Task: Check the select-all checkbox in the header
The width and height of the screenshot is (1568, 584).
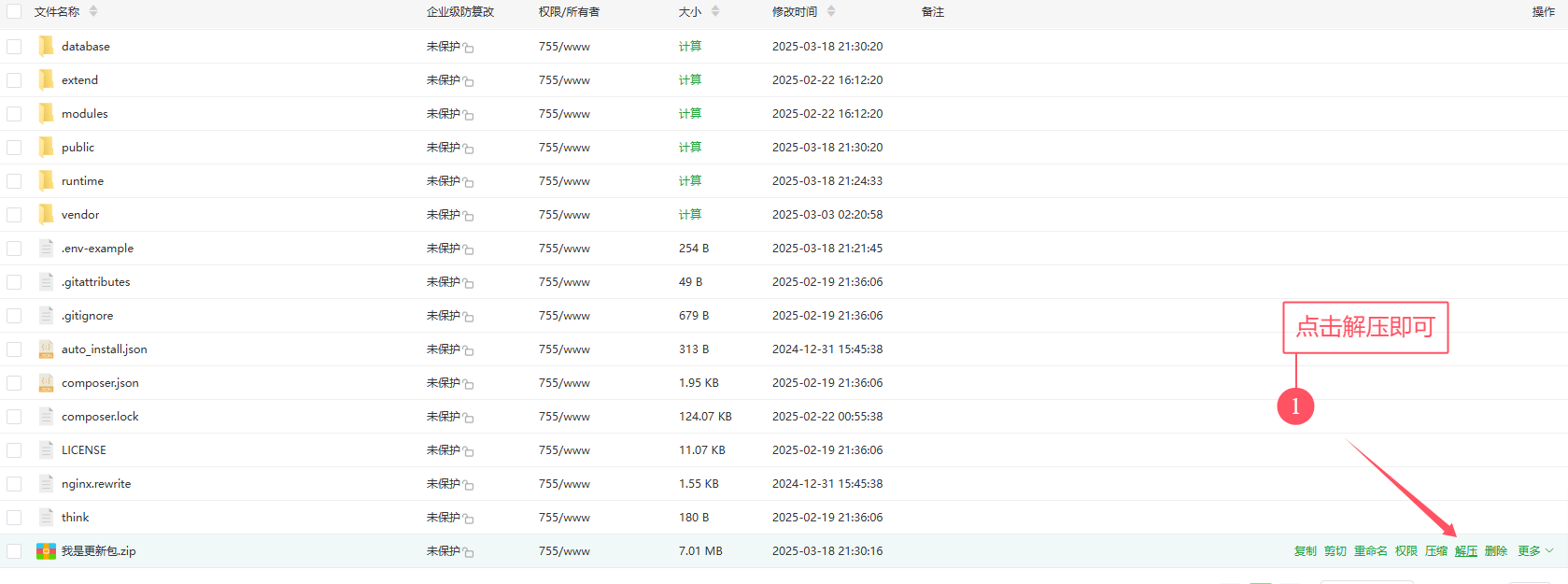Action: [14, 12]
